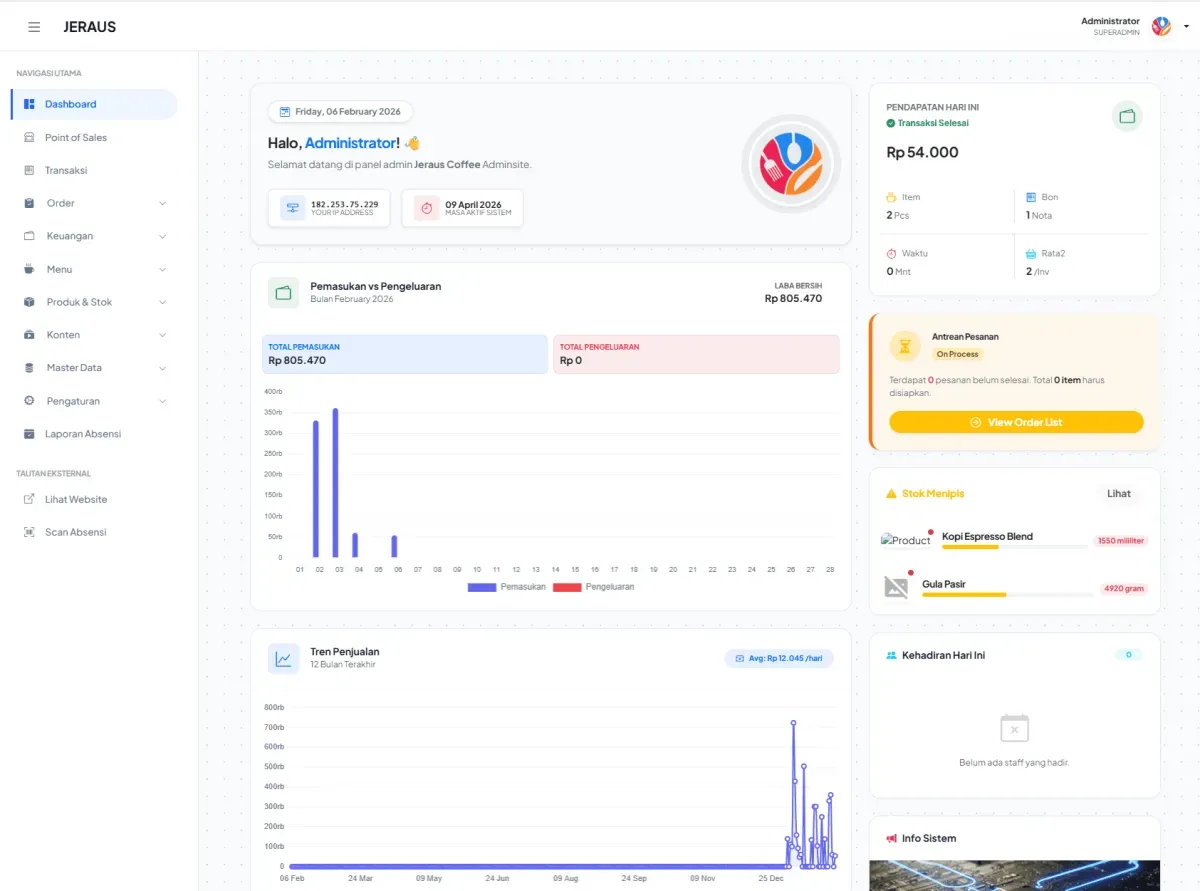Expand the Order menu
Screen dimensions: 1200x891
pos(94,203)
